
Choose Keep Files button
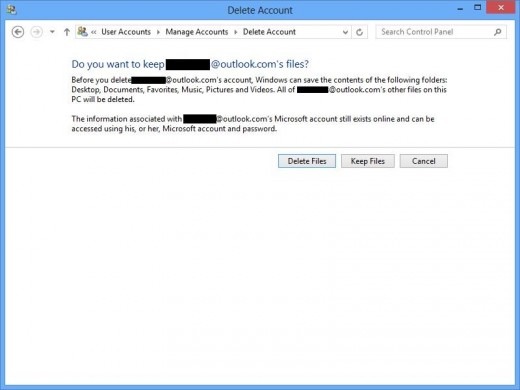368,161
